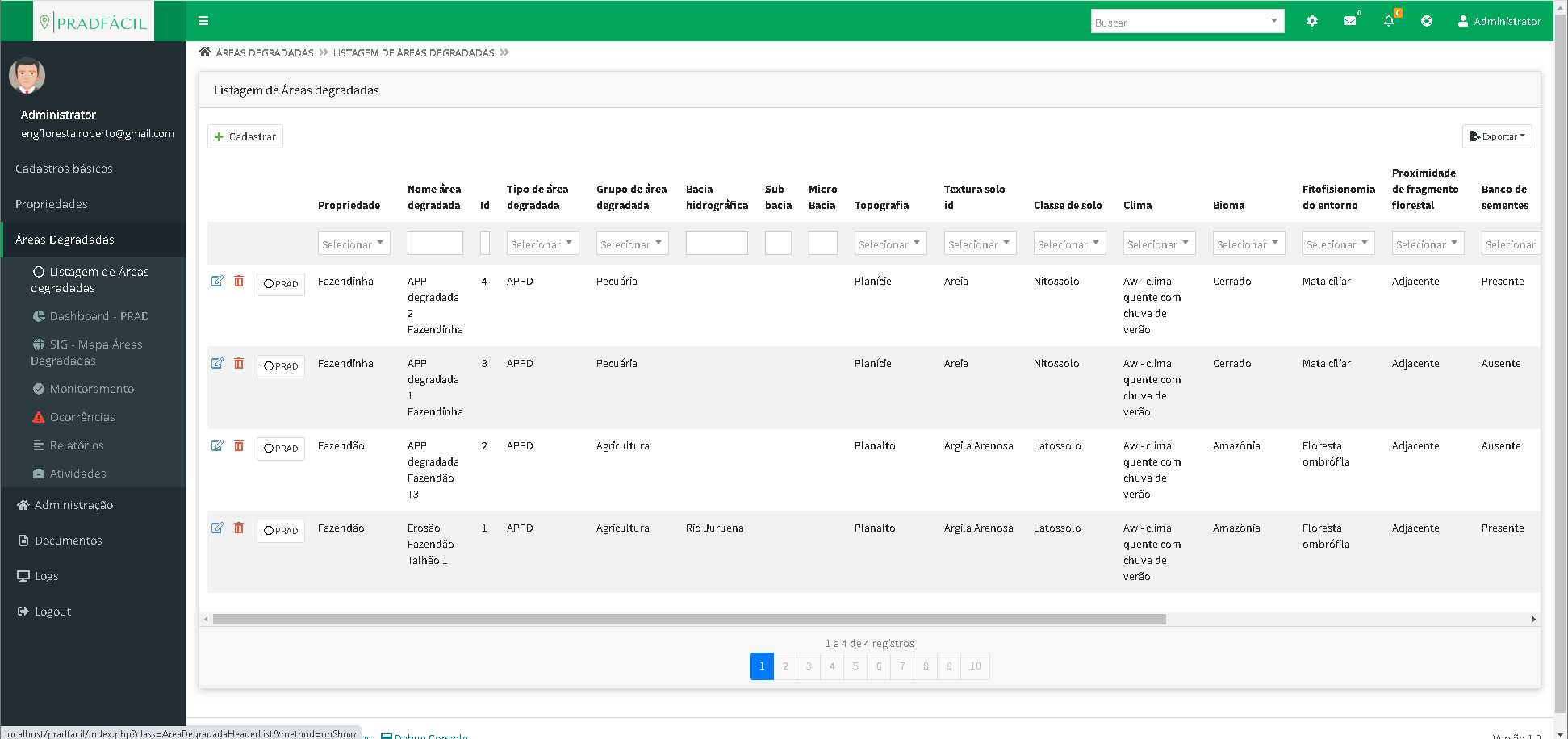Click delete trash icon for area Id 2
The image size is (1568, 739).
(239, 445)
